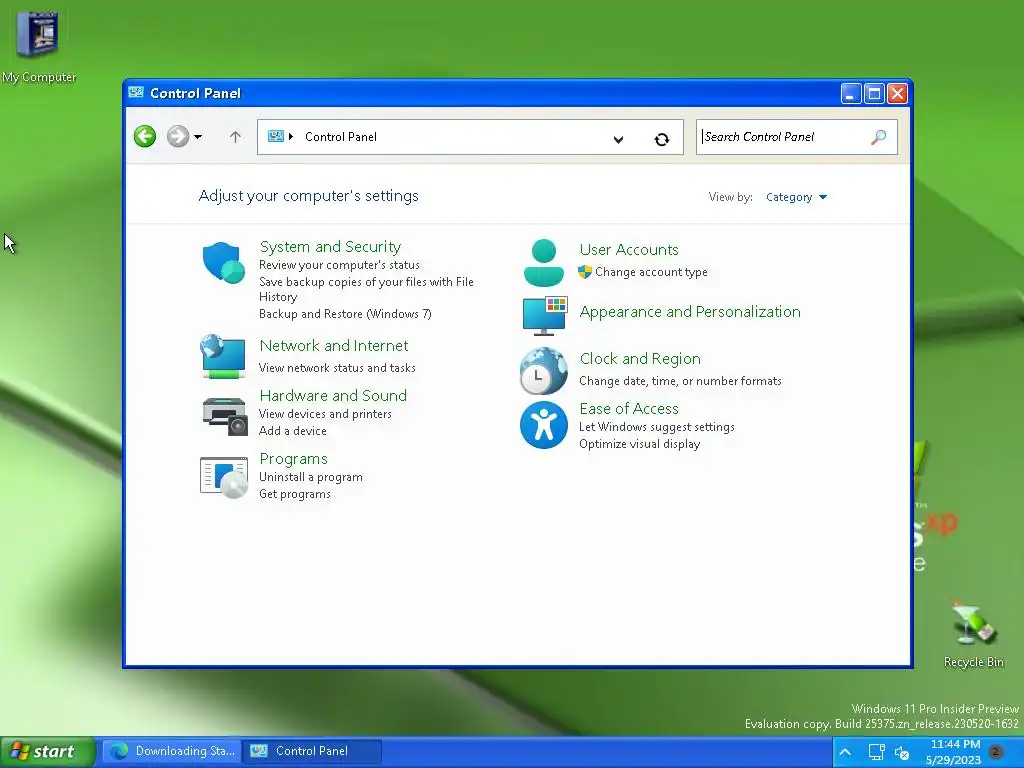Click Let Windows suggest settings
The height and width of the screenshot is (768, 1024).
[656, 427]
